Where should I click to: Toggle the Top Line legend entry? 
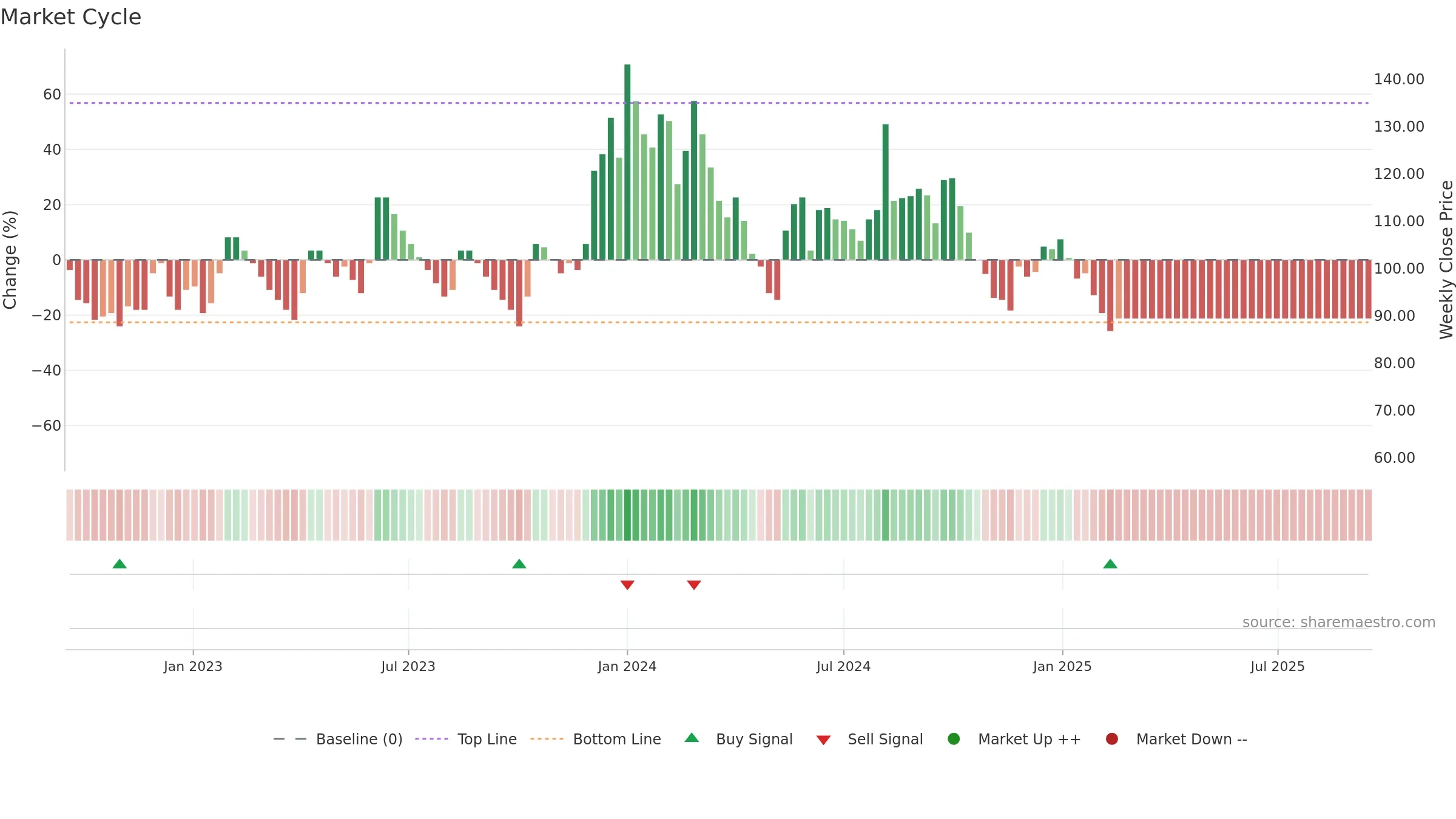[466, 739]
